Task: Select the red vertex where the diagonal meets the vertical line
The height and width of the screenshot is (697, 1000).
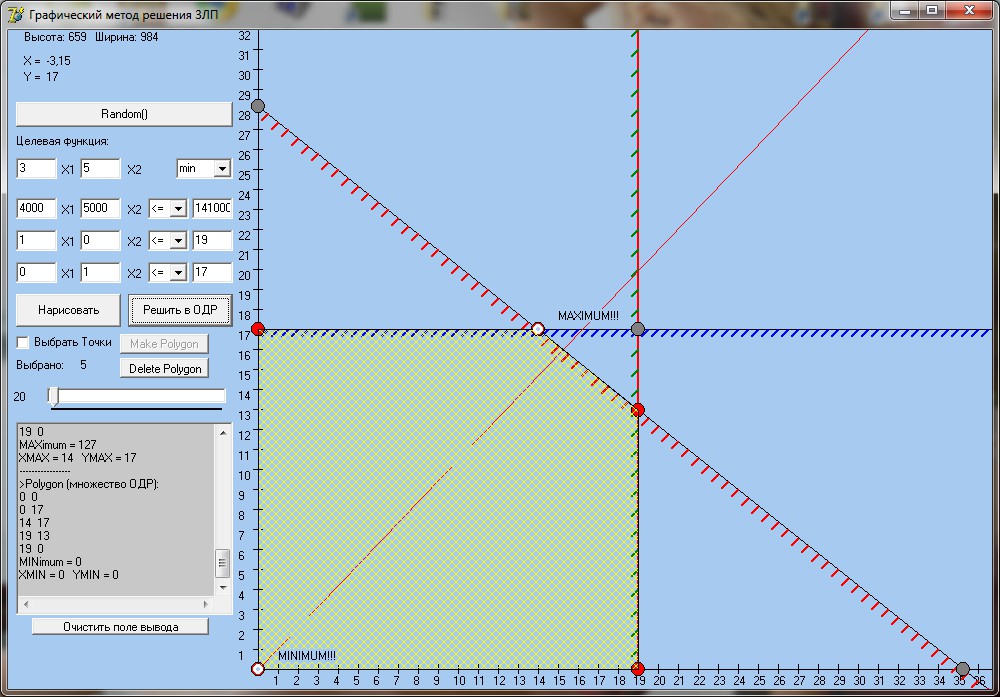Action: pyautogui.click(x=638, y=409)
